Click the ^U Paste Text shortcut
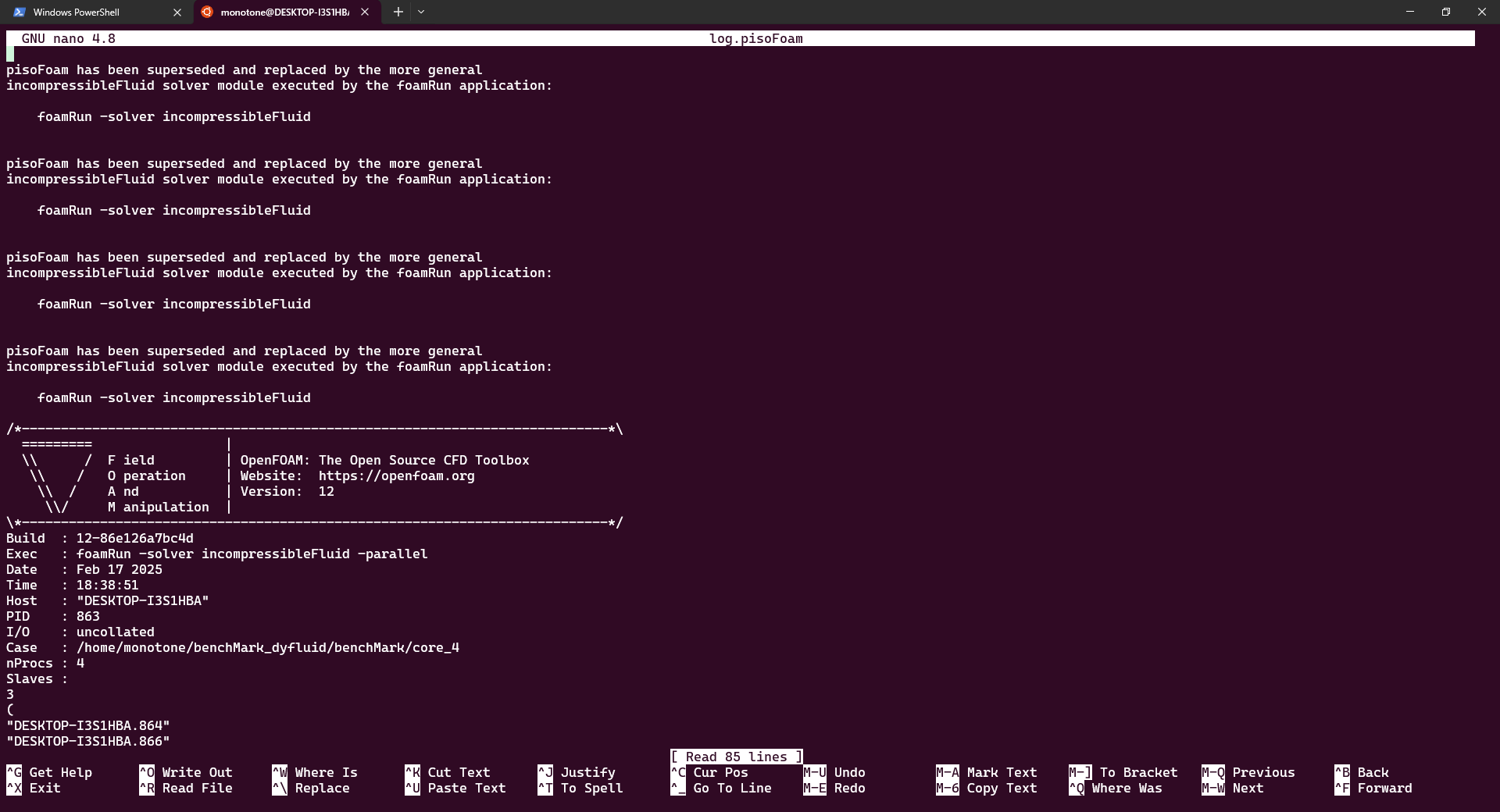Screen dimensions: 1500x812 click(x=455, y=788)
